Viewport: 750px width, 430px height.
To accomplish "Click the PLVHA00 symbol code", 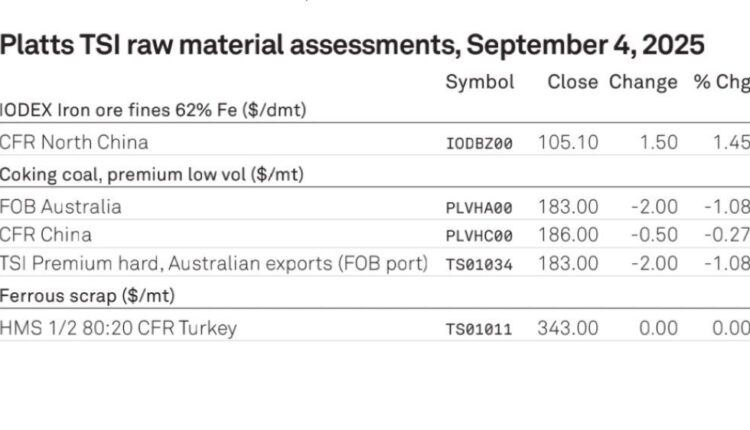I will (x=479, y=208).
